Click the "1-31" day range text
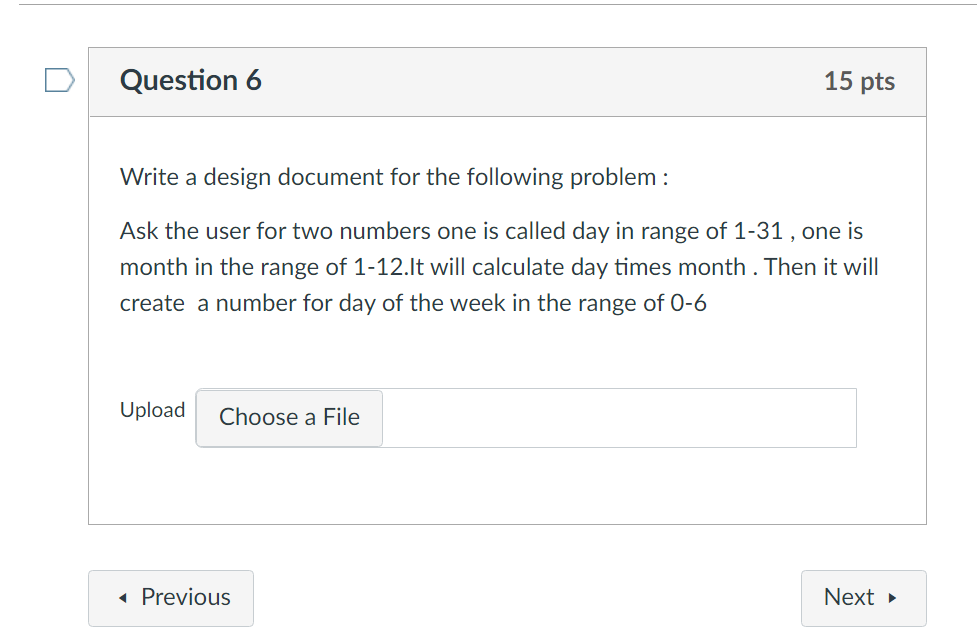 click(757, 232)
